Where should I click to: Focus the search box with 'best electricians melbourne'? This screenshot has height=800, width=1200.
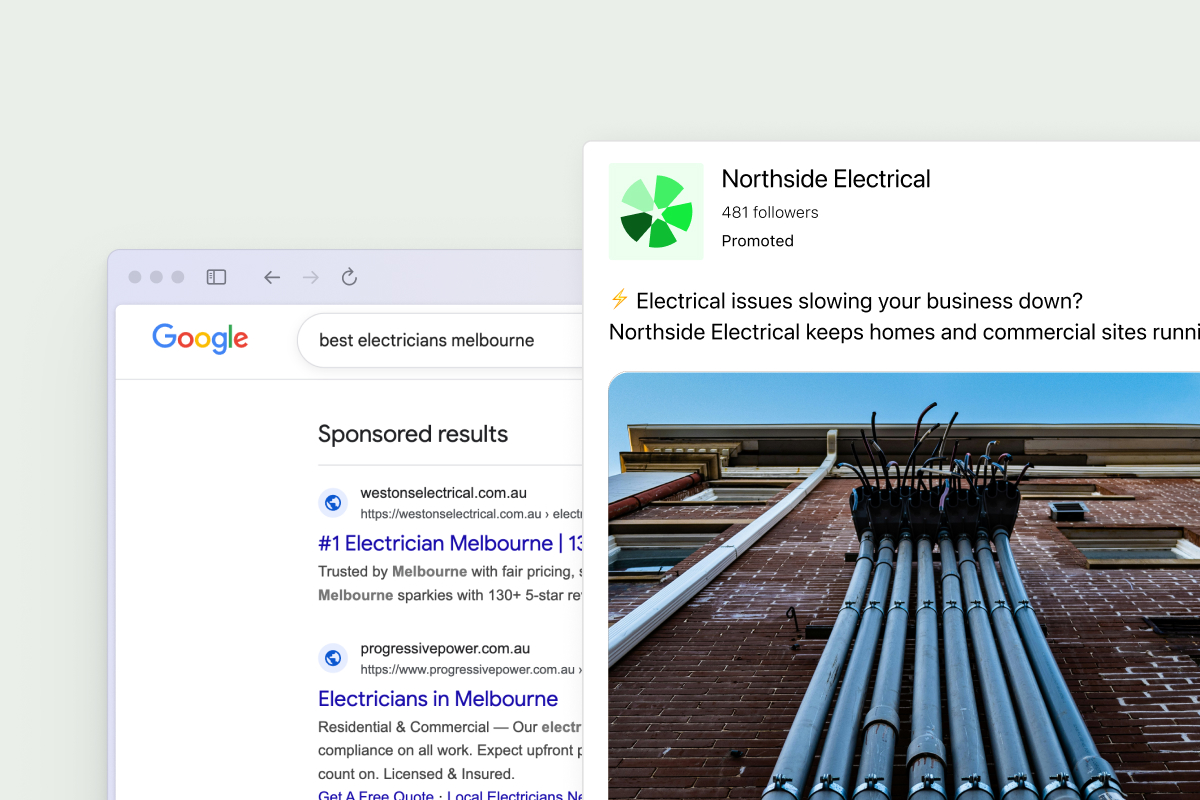coord(440,340)
